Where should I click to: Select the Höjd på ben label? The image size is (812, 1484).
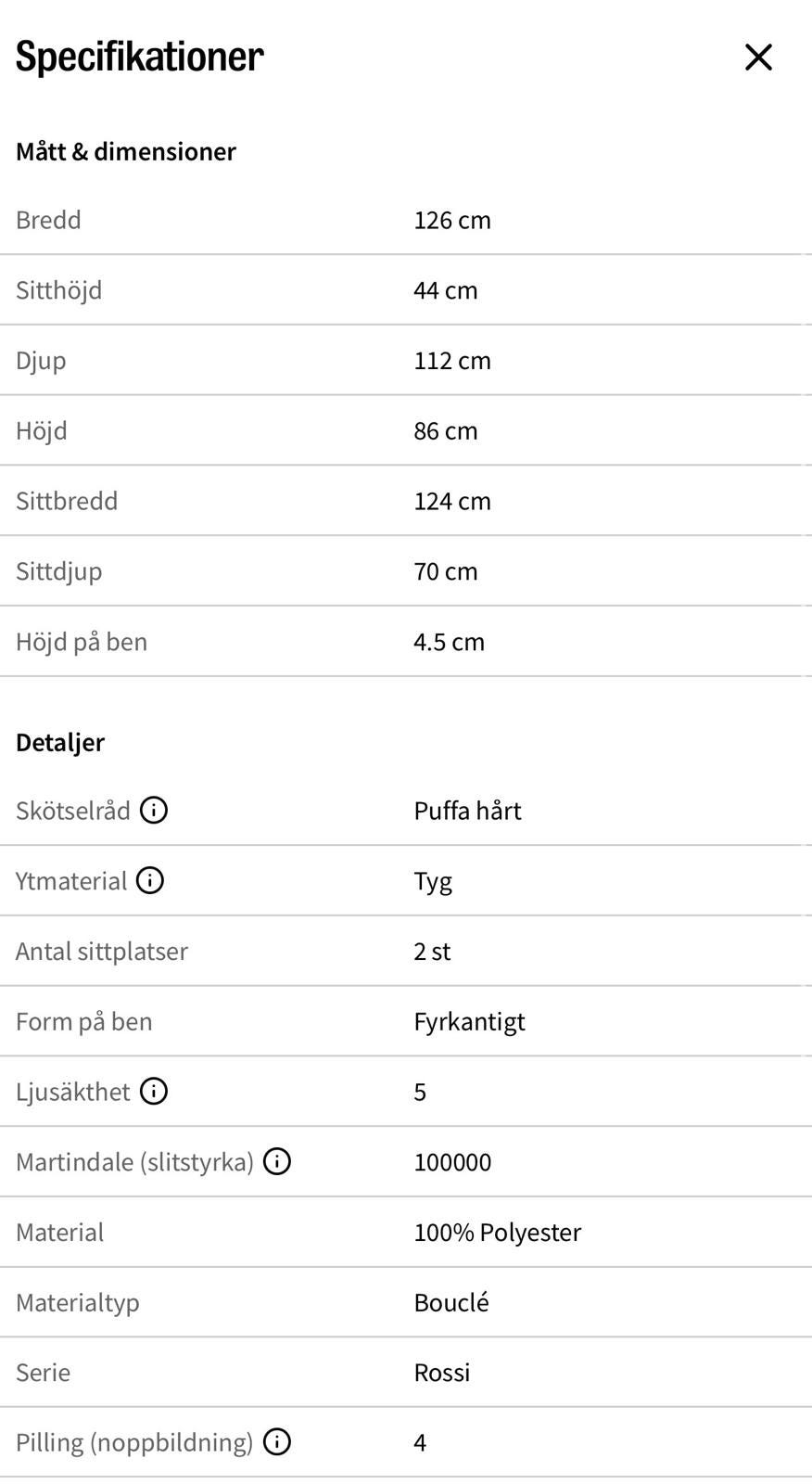[82, 642]
